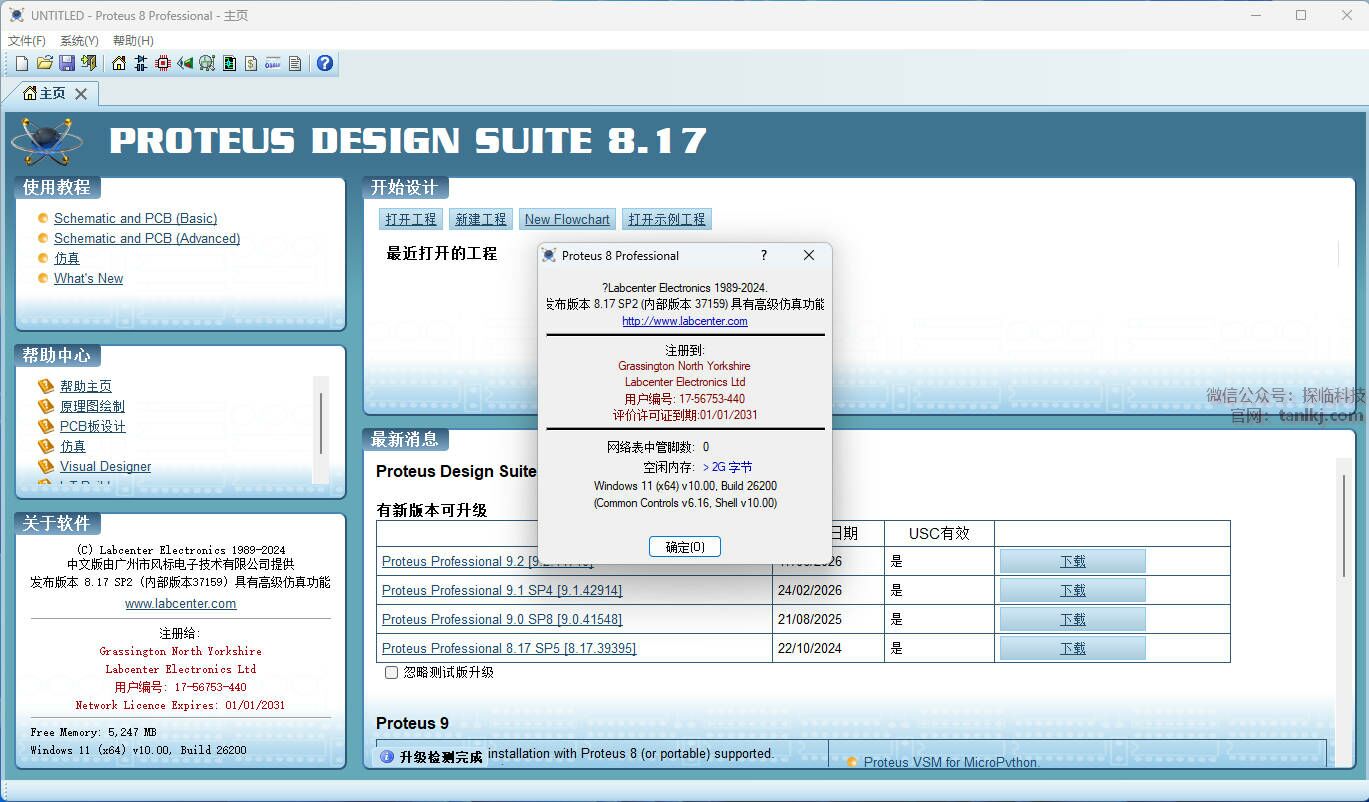The width and height of the screenshot is (1369, 802).
Task: Click the New Flowchart button
Action: tap(567, 219)
